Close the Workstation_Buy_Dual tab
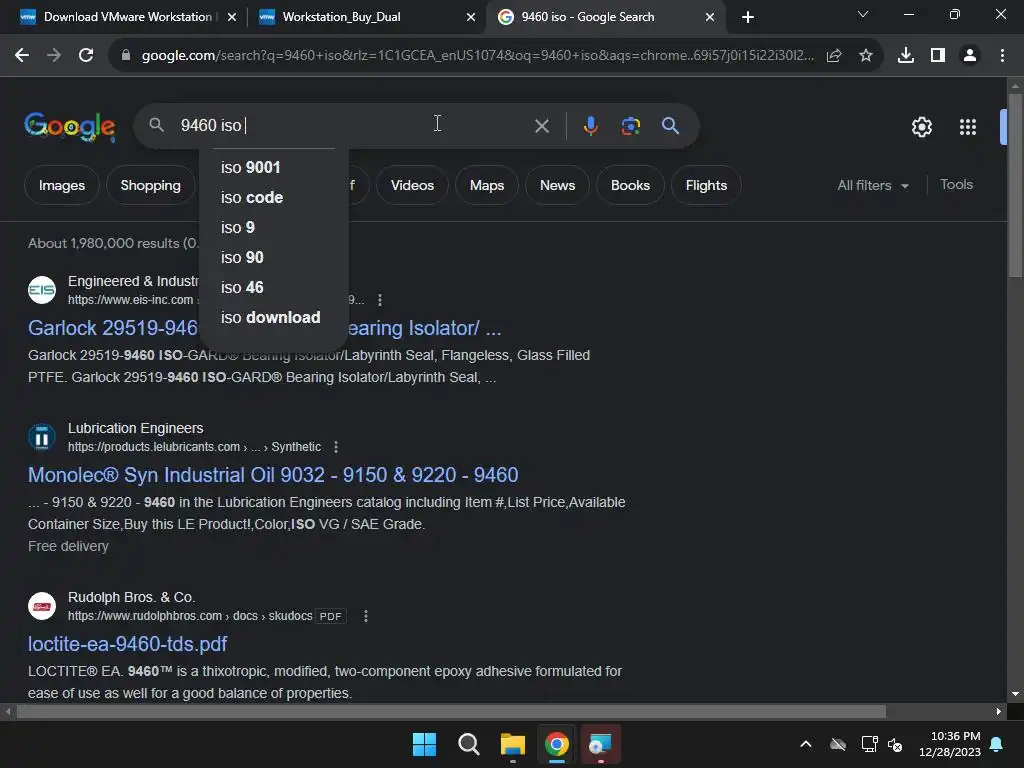 [471, 17]
